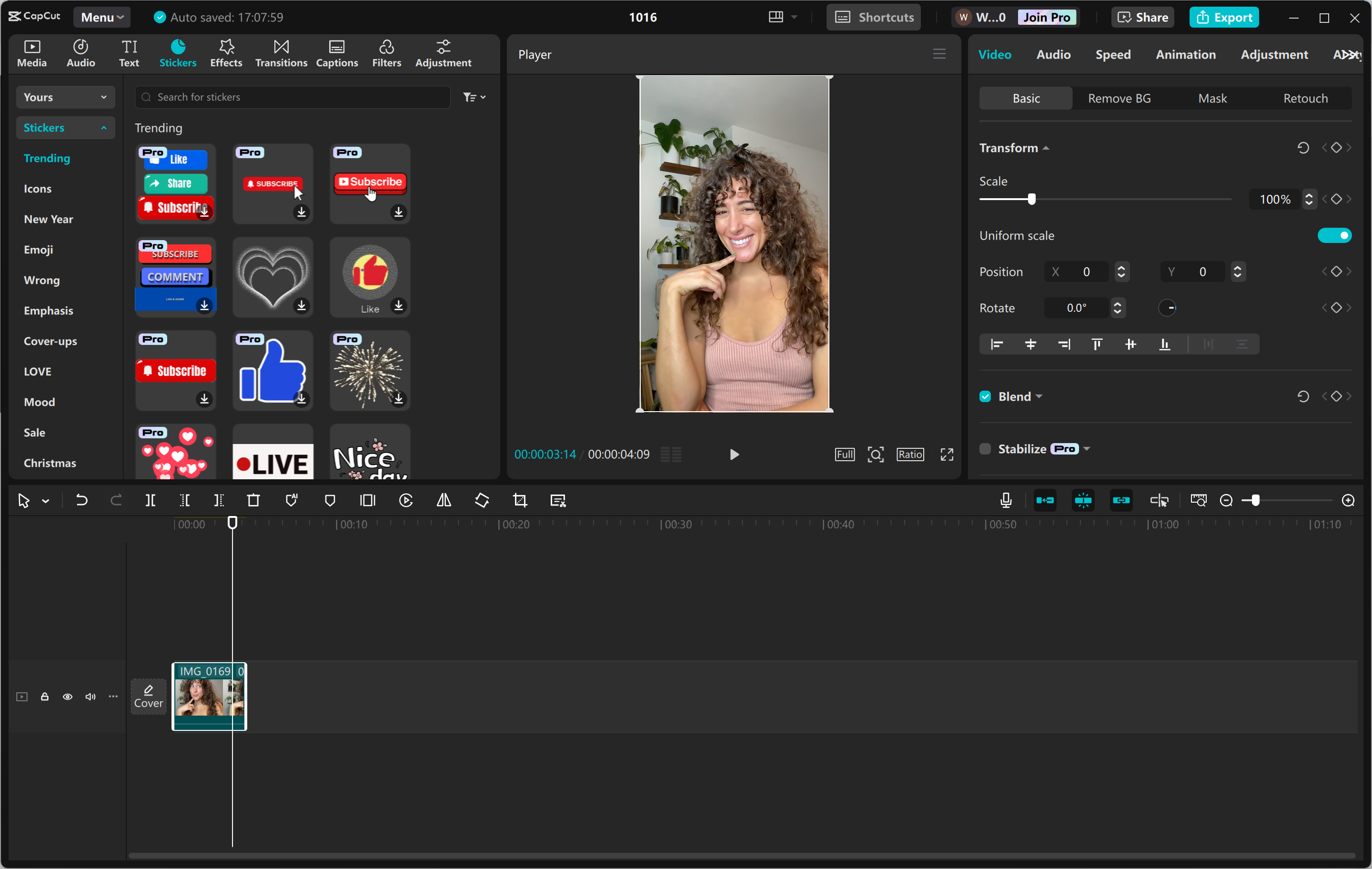Disable the Uniform scale toggle
The width and height of the screenshot is (1372, 869).
tap(1334, 235)
